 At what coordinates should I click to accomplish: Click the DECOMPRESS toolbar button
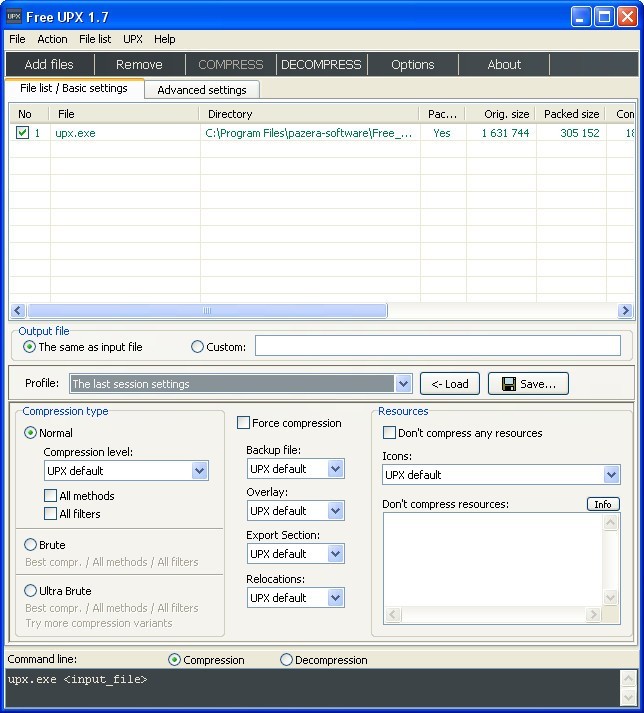(x=321, y=65)
